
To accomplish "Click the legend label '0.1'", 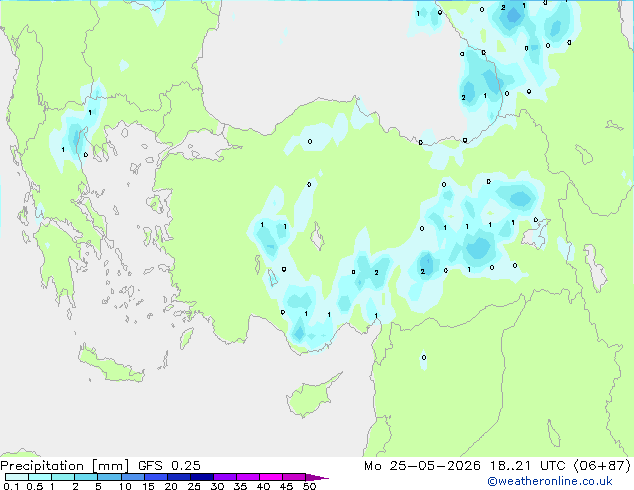I will point(11,486).
